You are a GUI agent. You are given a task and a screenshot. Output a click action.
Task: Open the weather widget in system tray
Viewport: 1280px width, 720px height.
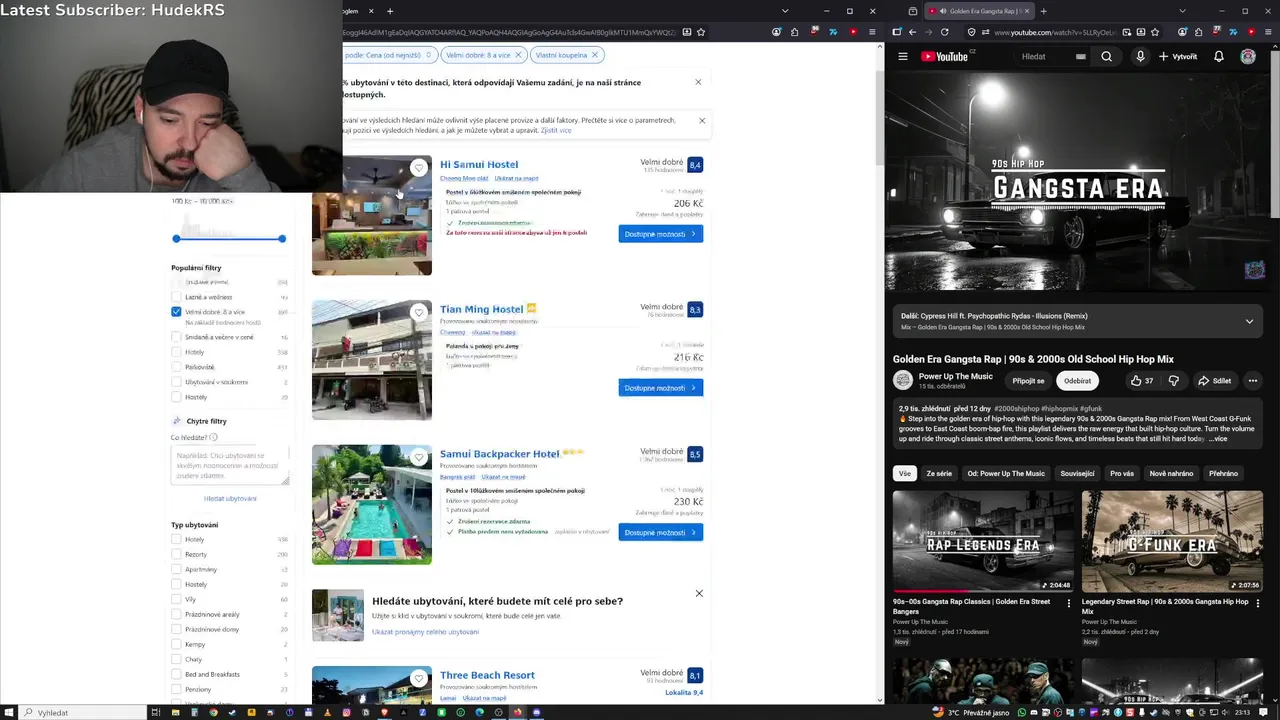(x=973, y=712)
